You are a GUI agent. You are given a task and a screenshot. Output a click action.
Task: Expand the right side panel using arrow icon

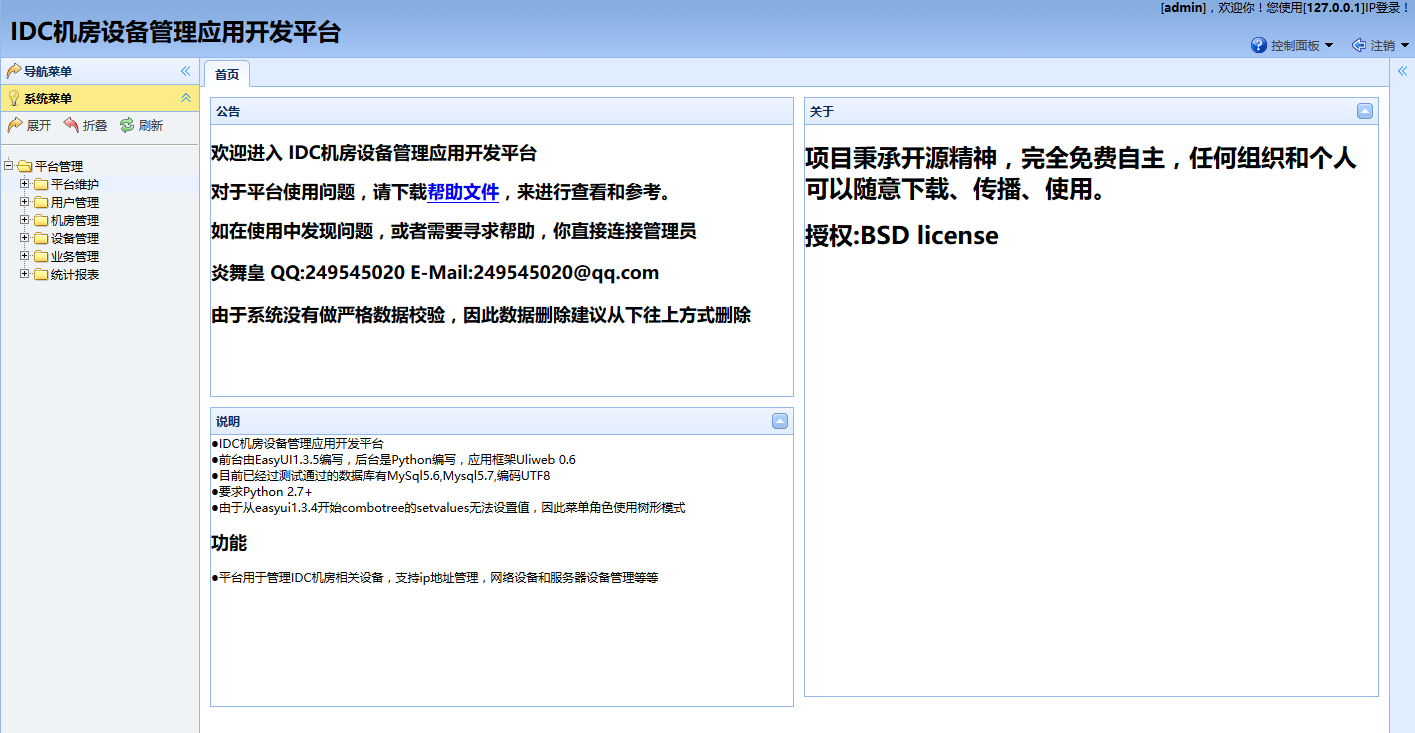[x=1402, y=72]
